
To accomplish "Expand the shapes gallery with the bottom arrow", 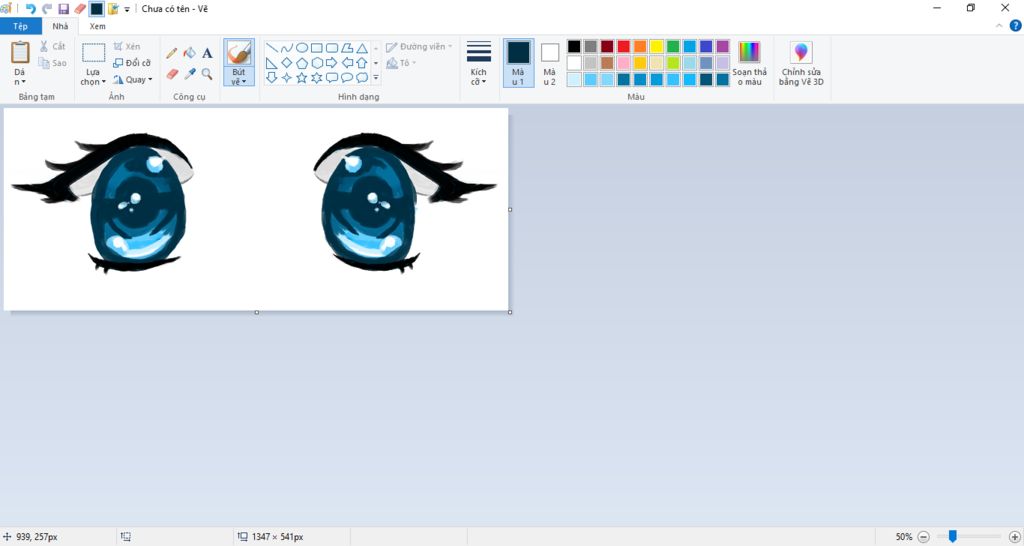I will click(376, 78).
